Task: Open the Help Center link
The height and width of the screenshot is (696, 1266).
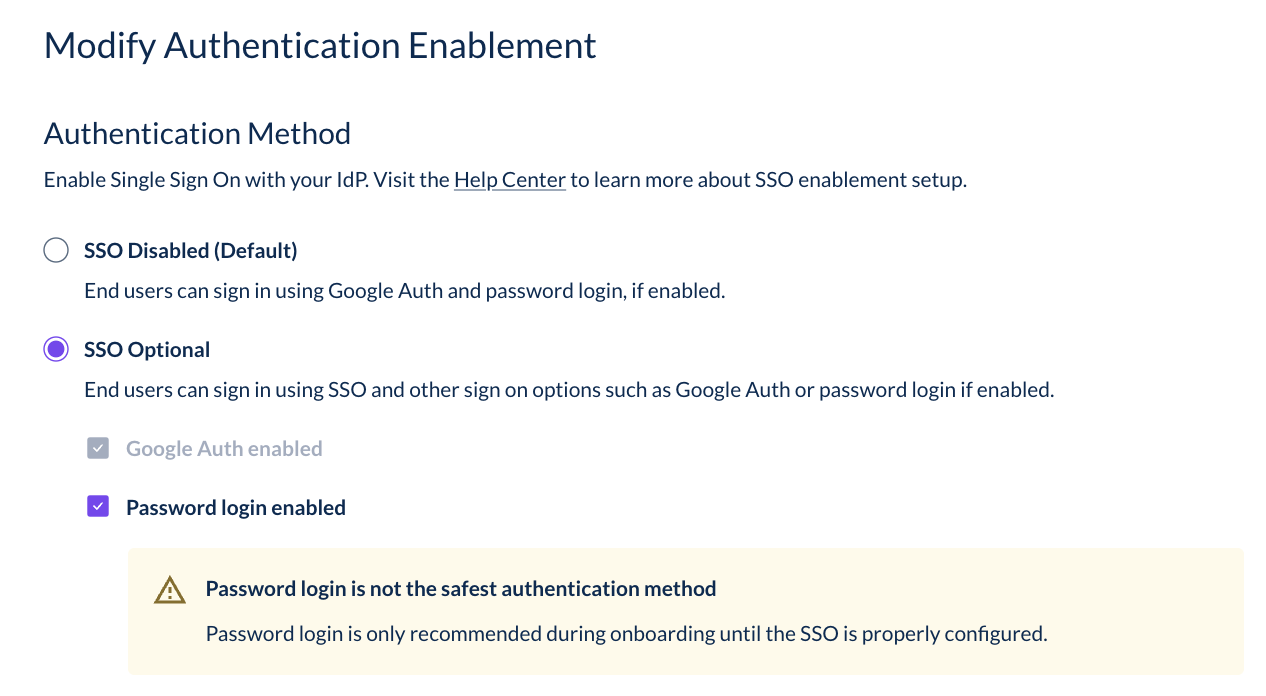Action: coord(510,180)
